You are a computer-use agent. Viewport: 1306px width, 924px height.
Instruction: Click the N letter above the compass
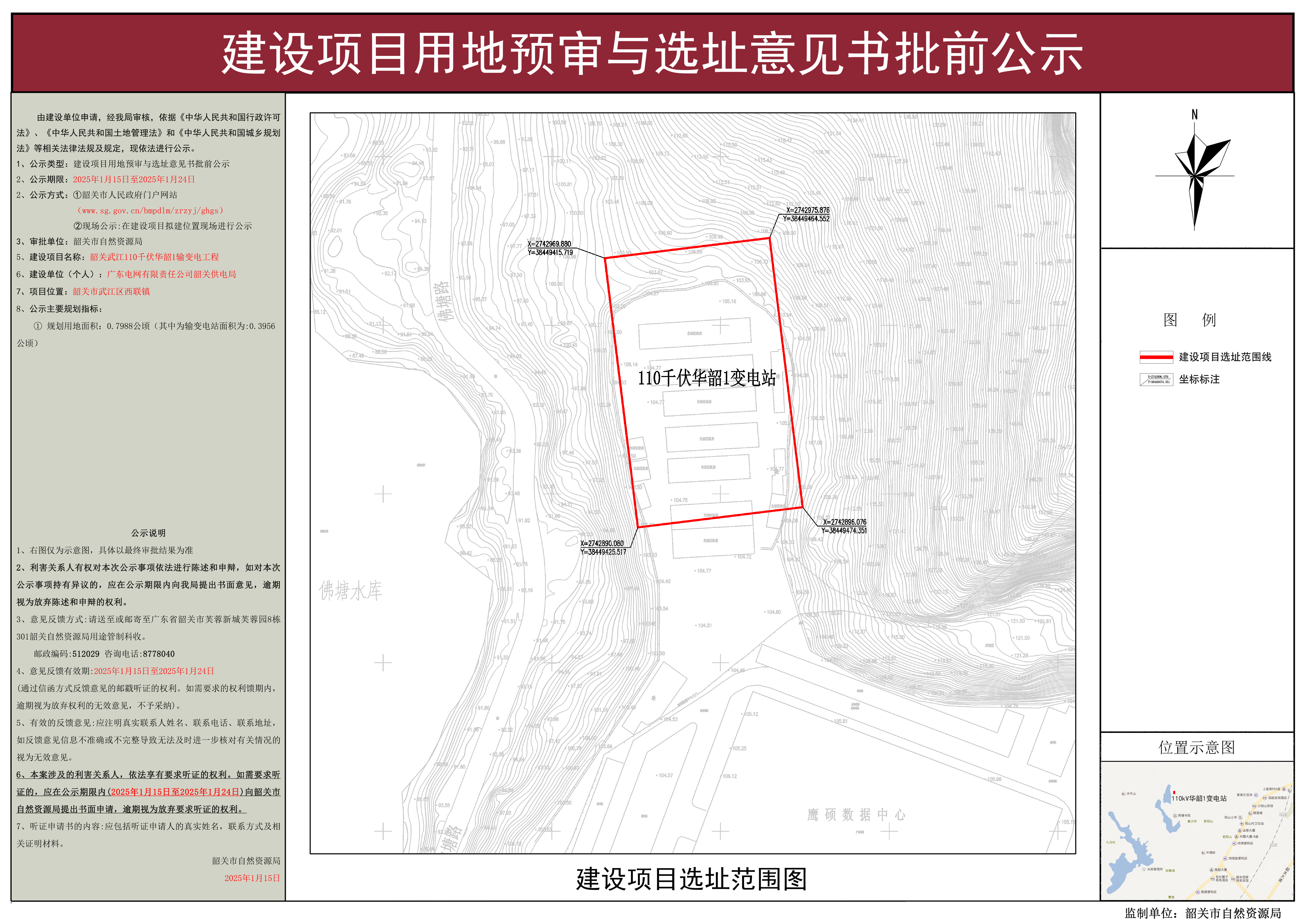[1194, 114]
